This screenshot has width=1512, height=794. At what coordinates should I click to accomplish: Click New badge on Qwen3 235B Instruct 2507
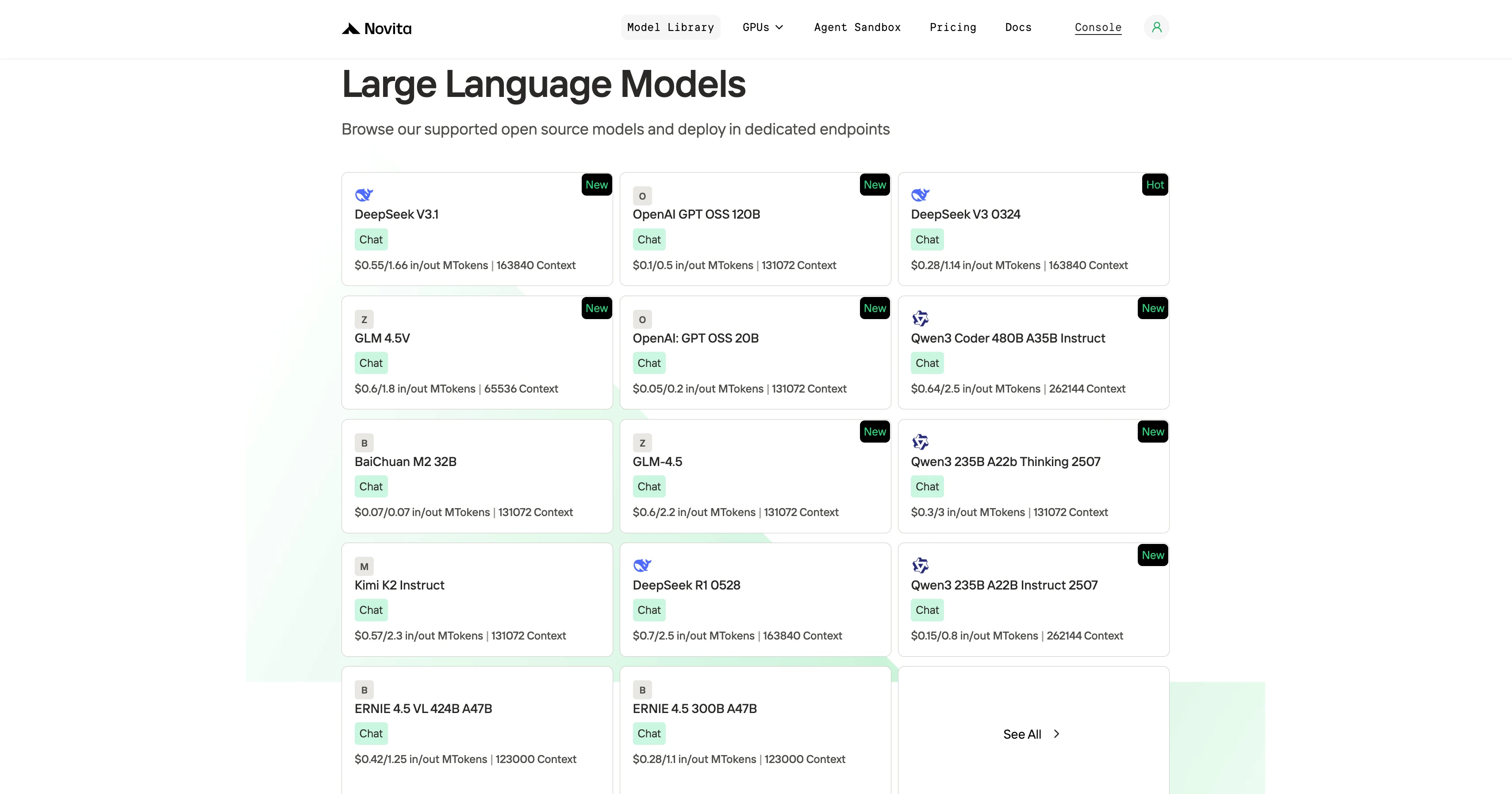[1153, 555]
